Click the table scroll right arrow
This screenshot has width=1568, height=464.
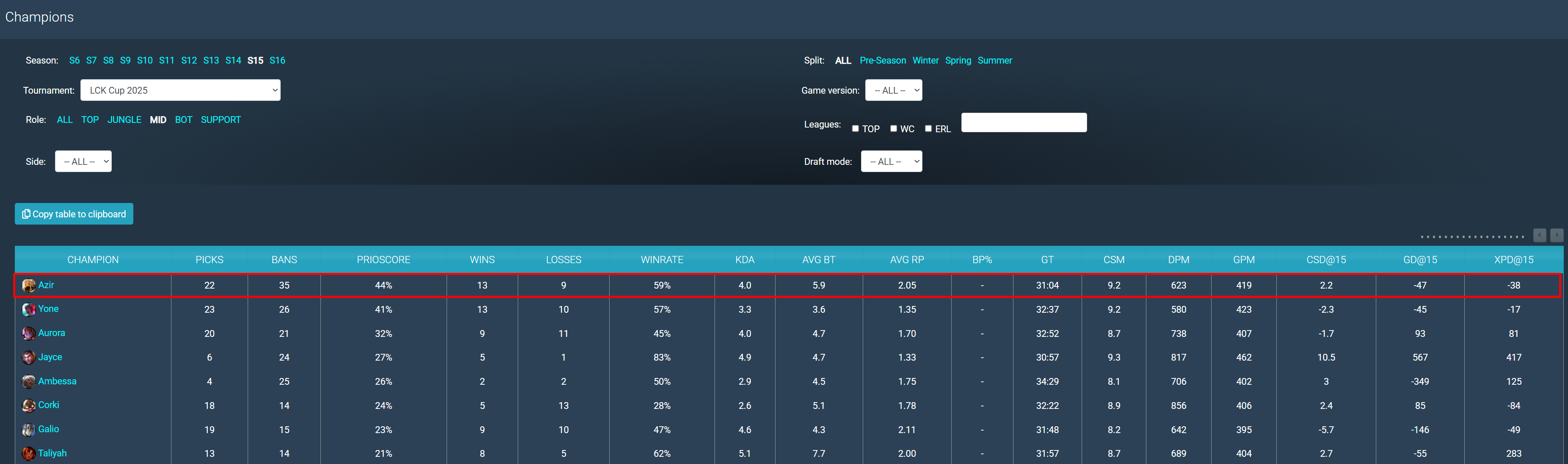(x=1557, y=235)
